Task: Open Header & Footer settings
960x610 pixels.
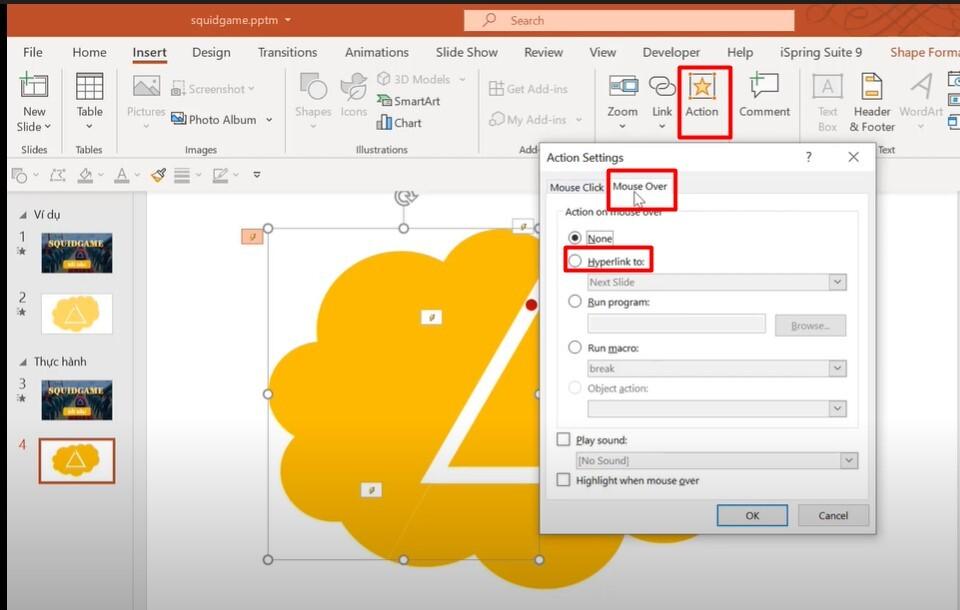Action: tap(871, 98)
